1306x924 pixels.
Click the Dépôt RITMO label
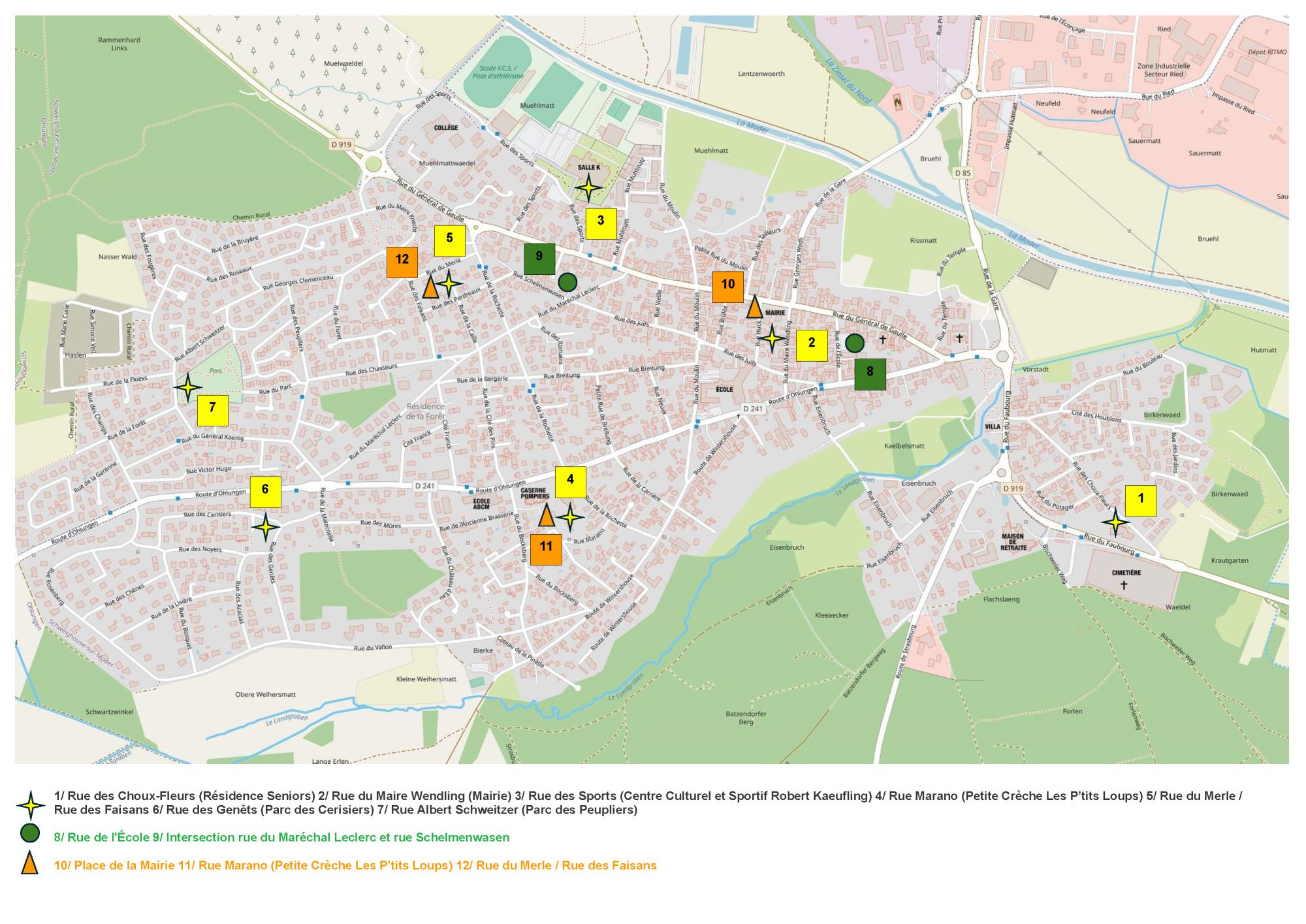[x=1267, y=52]
